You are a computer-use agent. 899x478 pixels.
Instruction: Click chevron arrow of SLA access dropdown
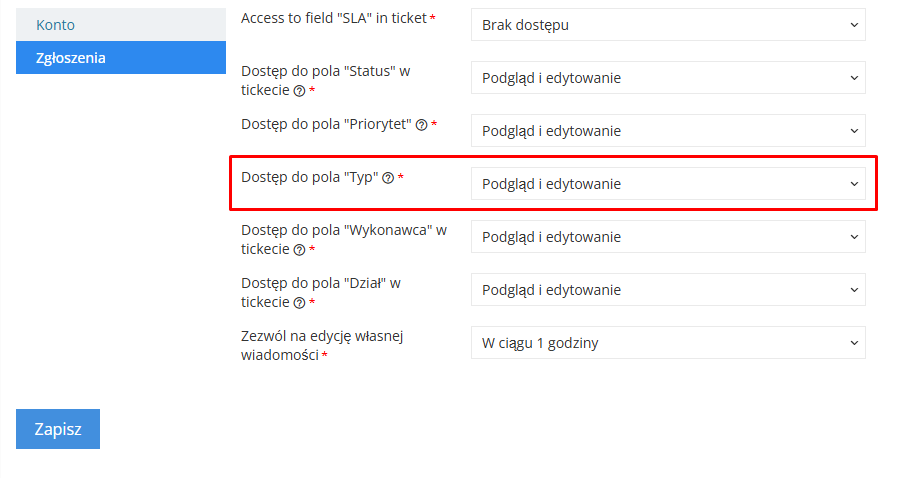[854, 25]
